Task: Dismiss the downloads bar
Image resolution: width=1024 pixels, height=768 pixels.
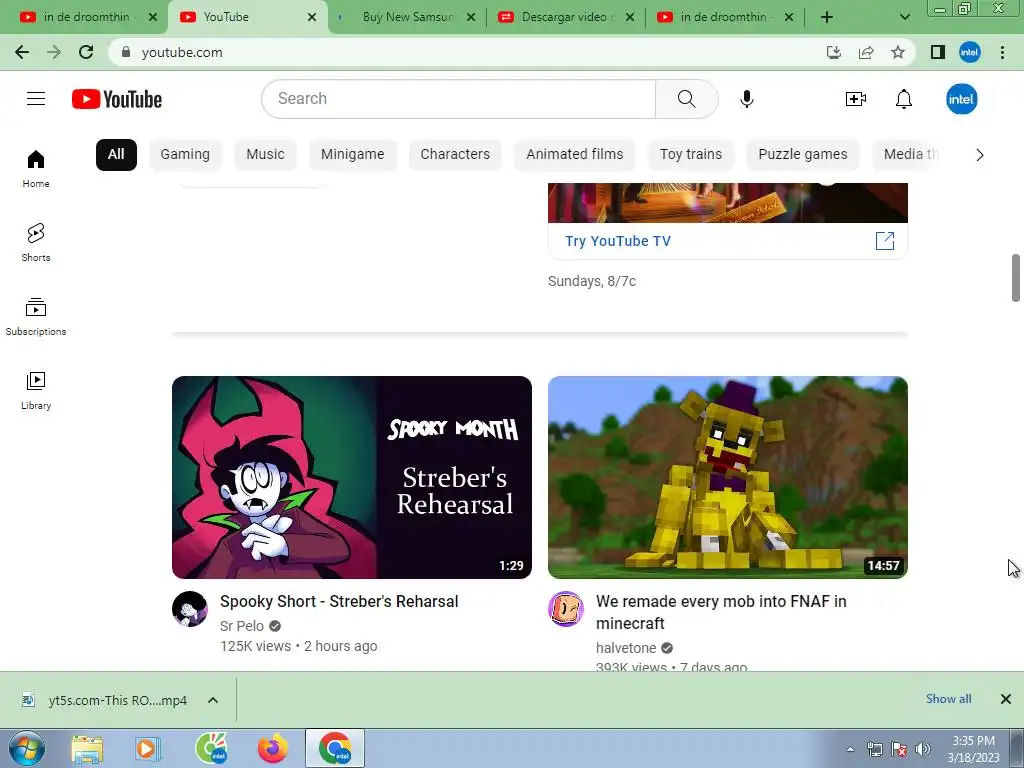Action: point(1006,699)
